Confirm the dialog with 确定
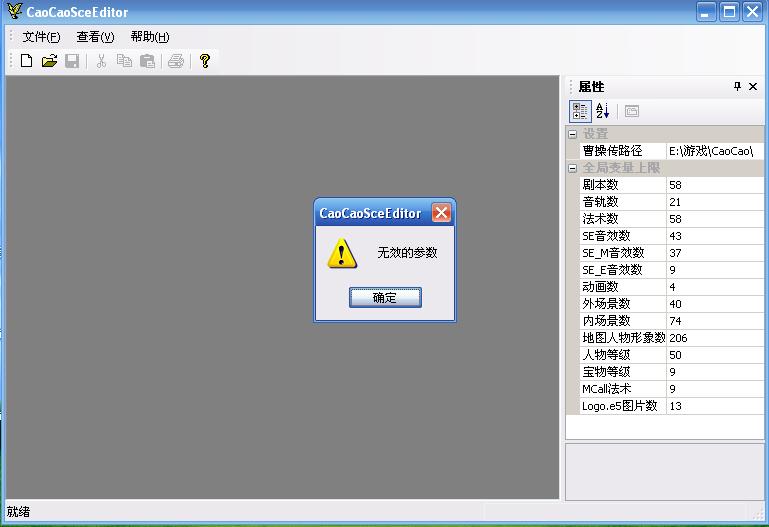This screenshot has width=769, height=527. (x=385, y=298)
